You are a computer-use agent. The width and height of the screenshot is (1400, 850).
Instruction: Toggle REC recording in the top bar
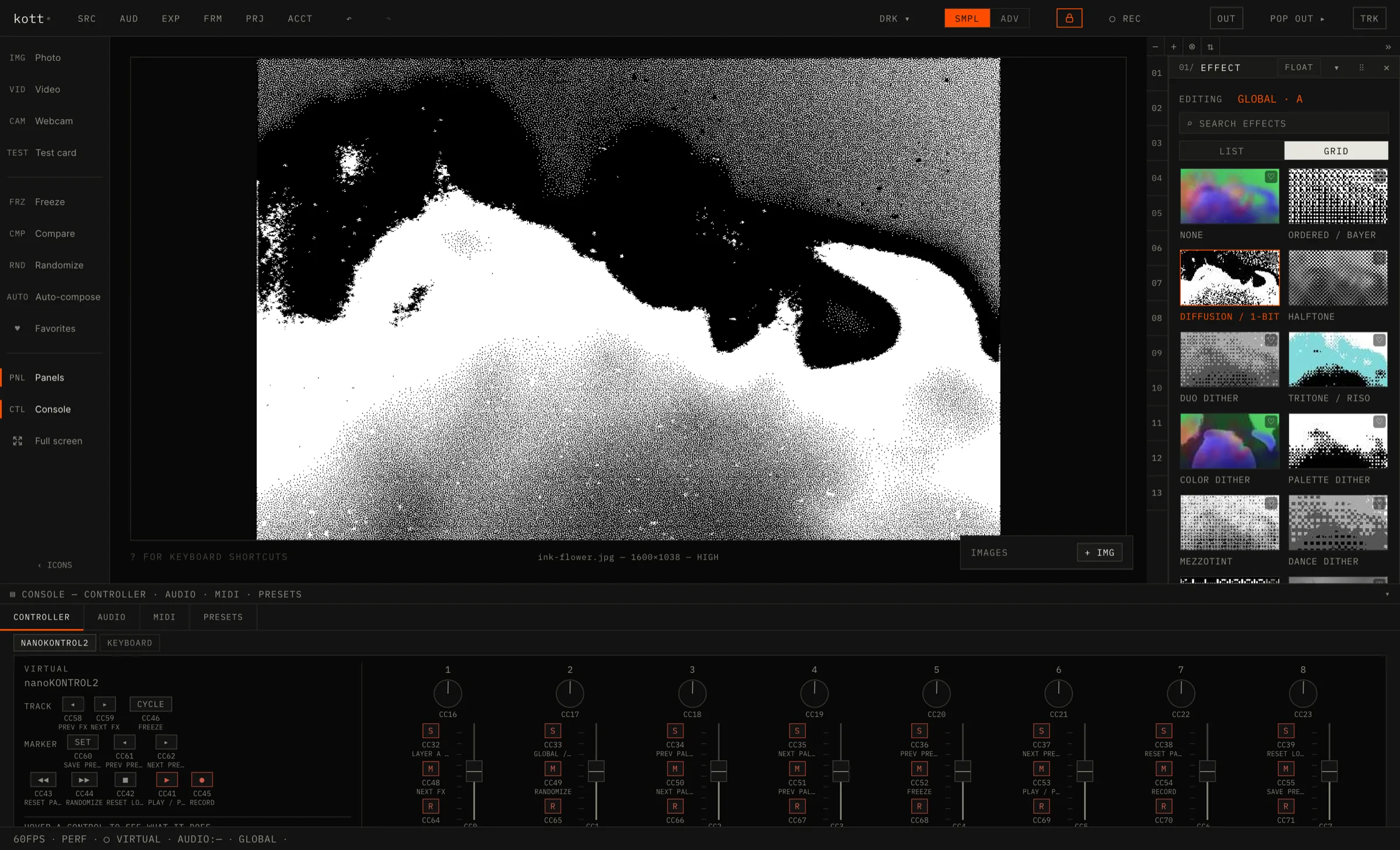point(1125,19)
